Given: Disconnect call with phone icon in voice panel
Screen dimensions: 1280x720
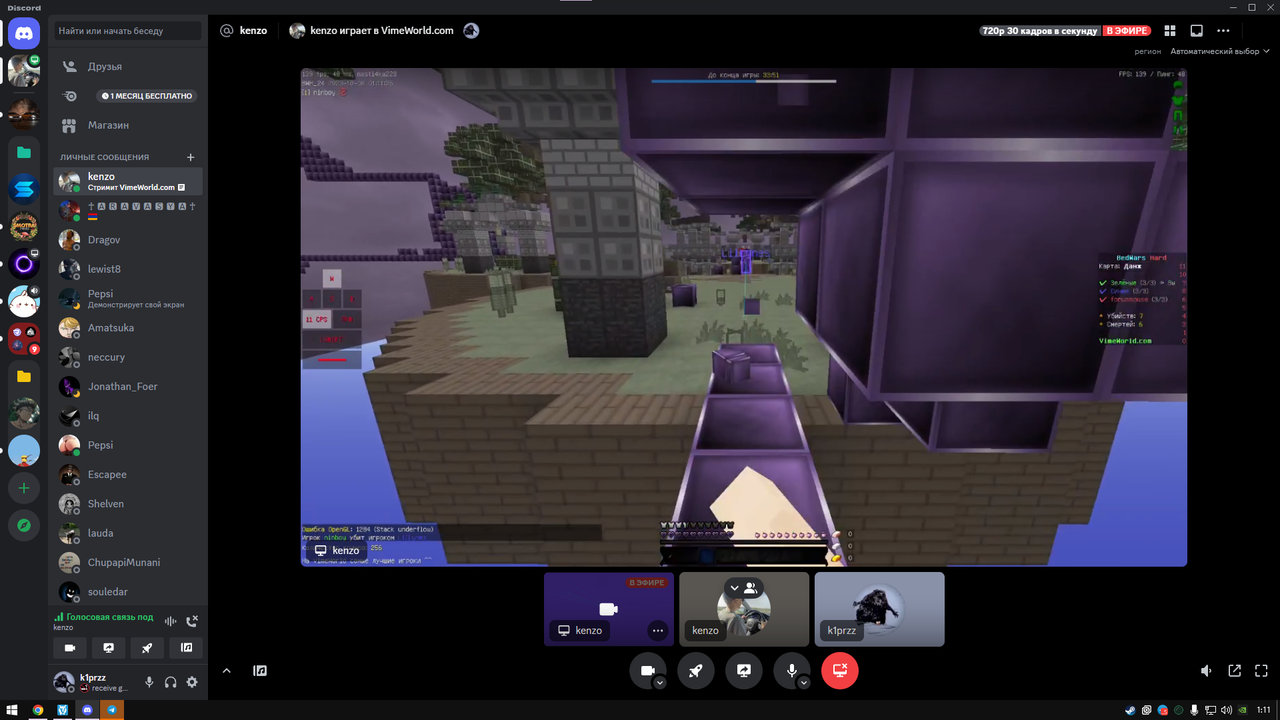Looking at the screenshot, I should [x=192, y=621].
